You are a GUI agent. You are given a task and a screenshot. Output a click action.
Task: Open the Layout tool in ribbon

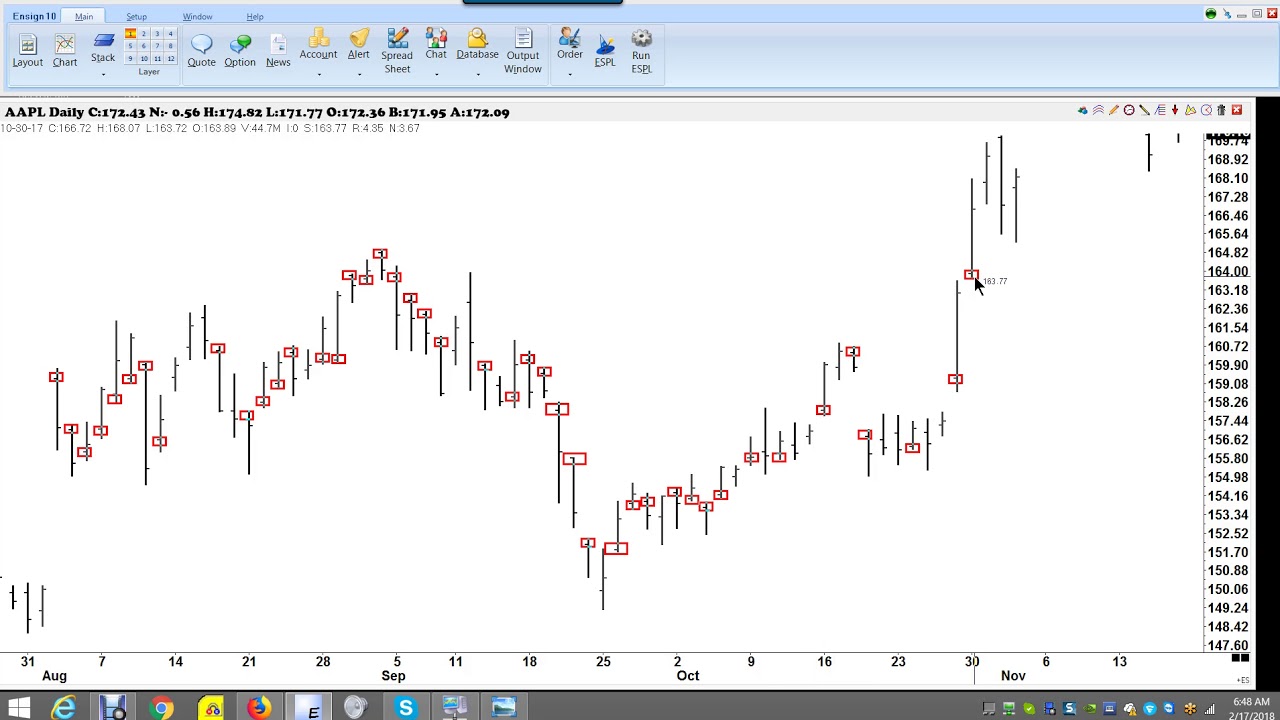[27, 50]
